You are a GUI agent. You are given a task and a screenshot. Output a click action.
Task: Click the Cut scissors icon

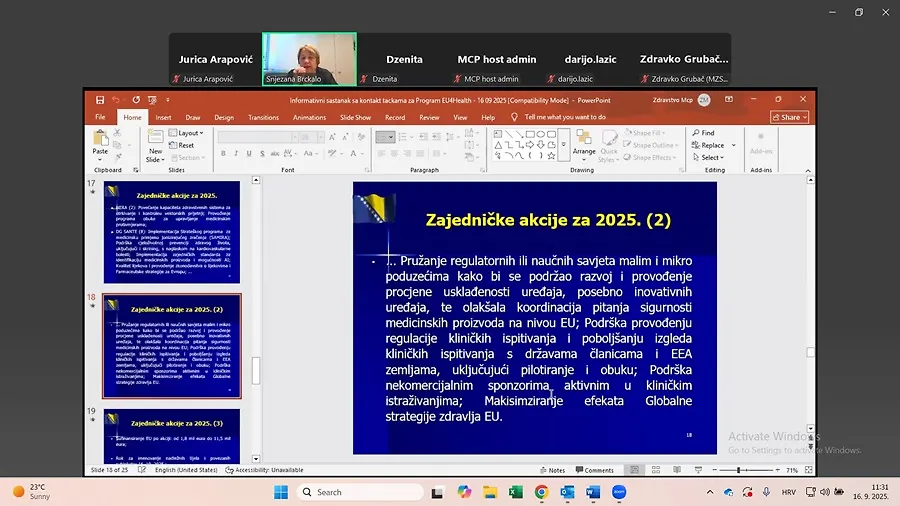click(x=117, y=133)
